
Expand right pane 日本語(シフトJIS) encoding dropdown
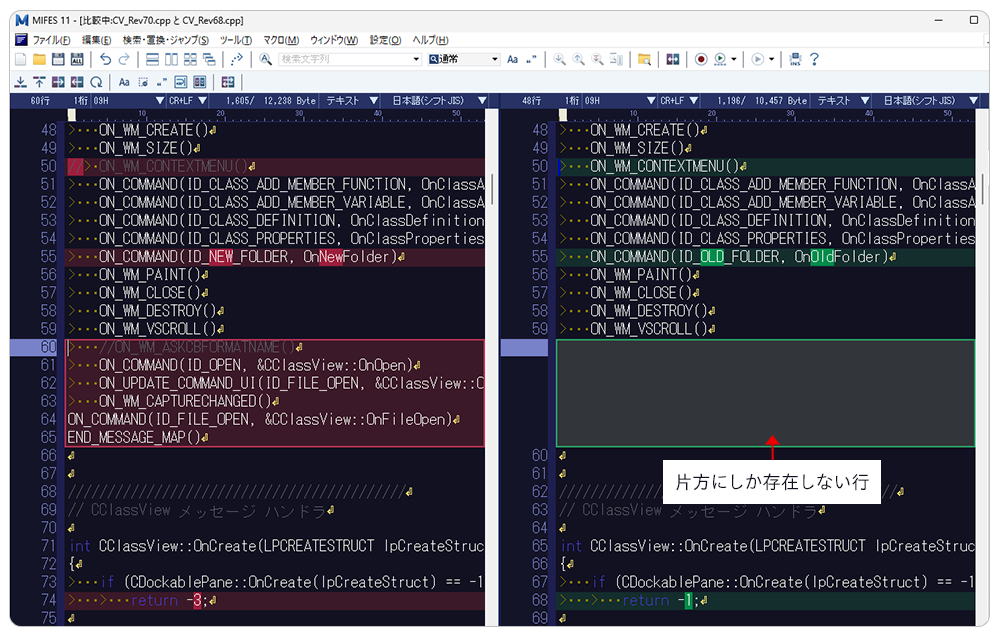click(x=971, y=101)
